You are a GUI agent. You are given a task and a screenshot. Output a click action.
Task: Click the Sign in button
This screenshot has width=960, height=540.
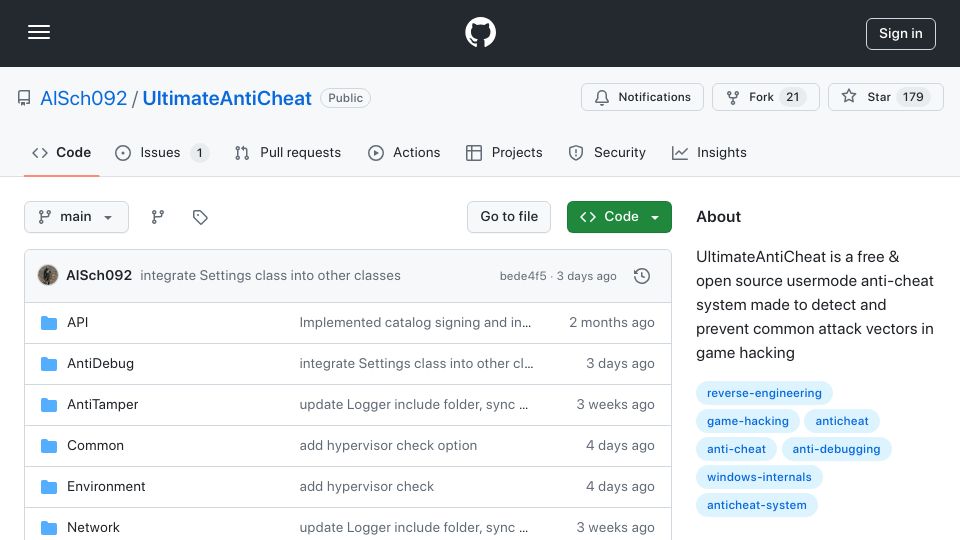click(x=901, y=34)
